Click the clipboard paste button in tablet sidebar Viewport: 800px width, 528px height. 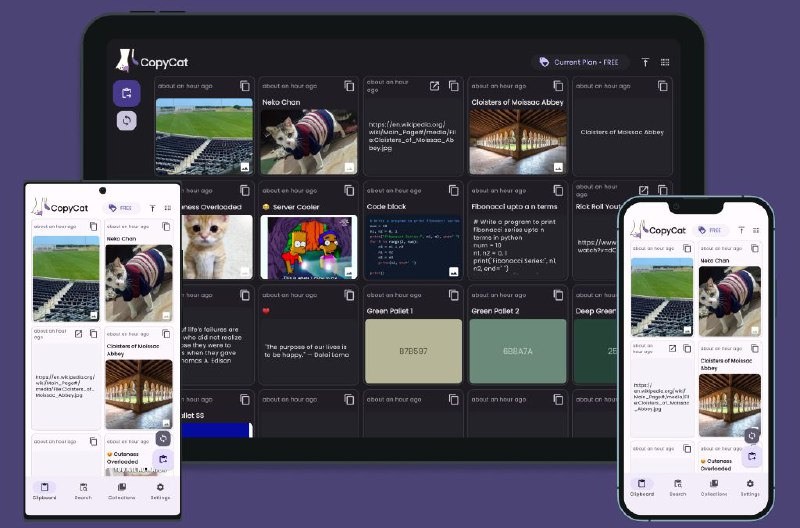pos(127,93)
